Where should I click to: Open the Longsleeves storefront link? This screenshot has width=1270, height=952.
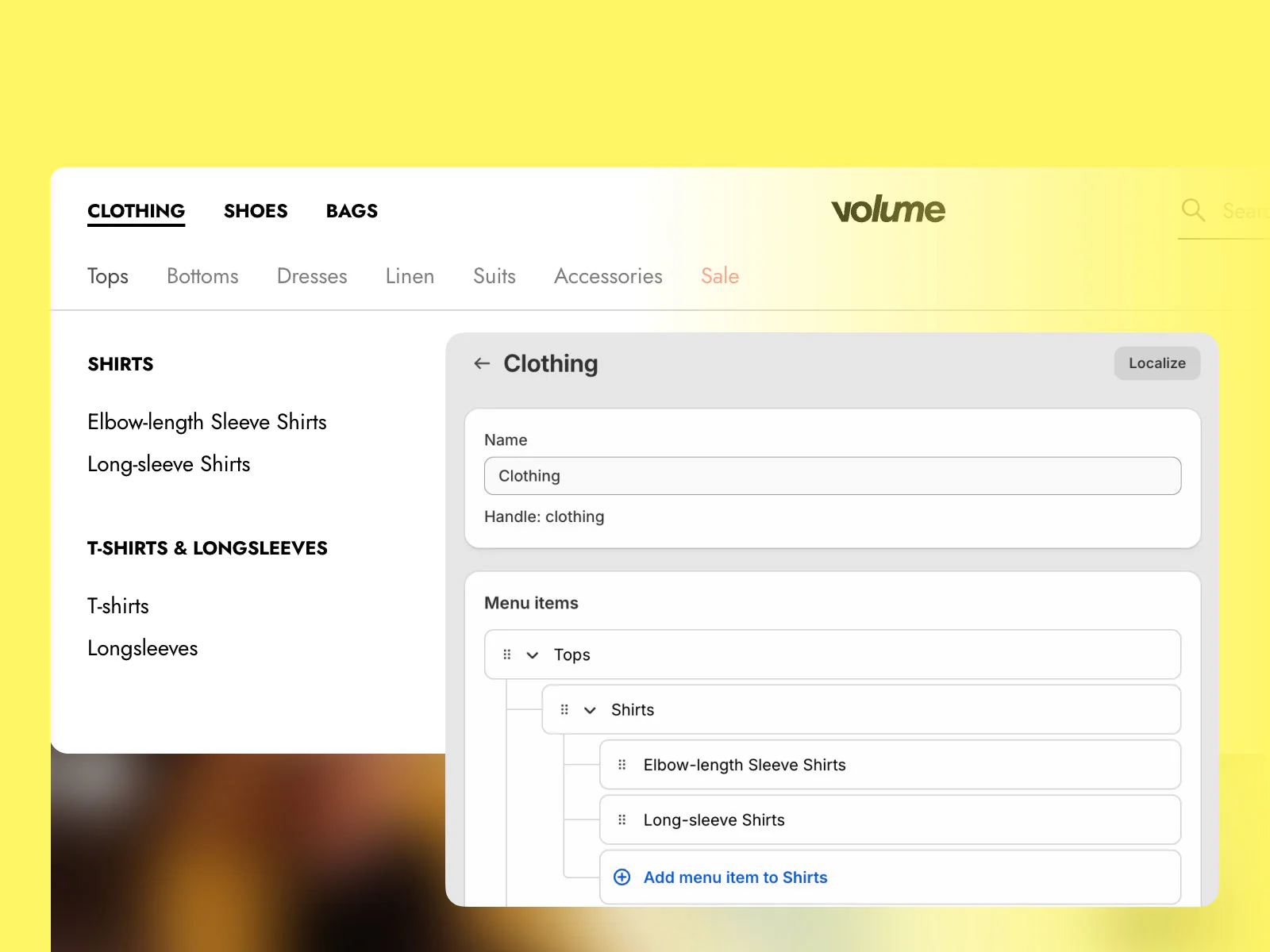coord(143,648)
